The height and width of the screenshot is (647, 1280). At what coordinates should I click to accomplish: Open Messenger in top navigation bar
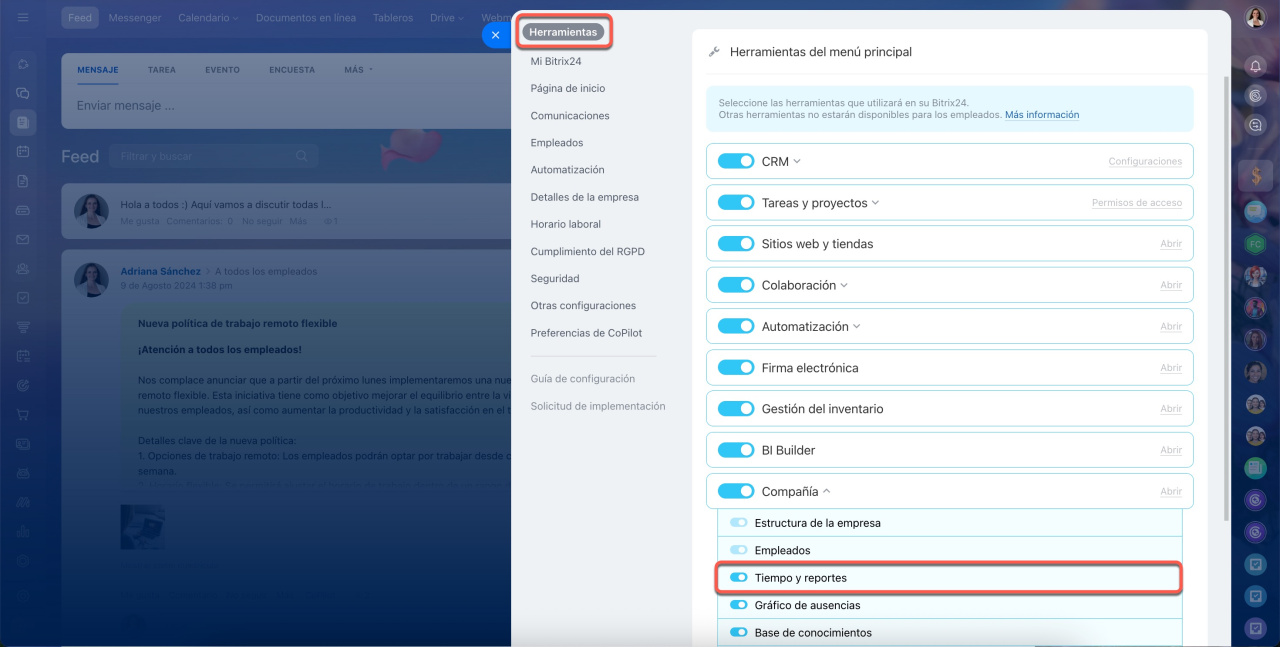click(135, 18)
